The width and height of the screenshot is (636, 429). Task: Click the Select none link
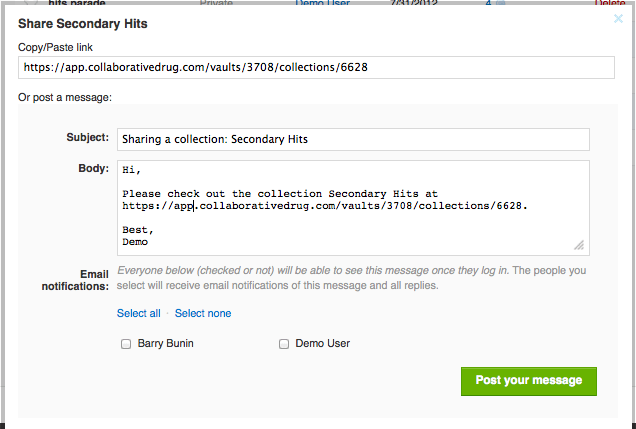point(203,313)
